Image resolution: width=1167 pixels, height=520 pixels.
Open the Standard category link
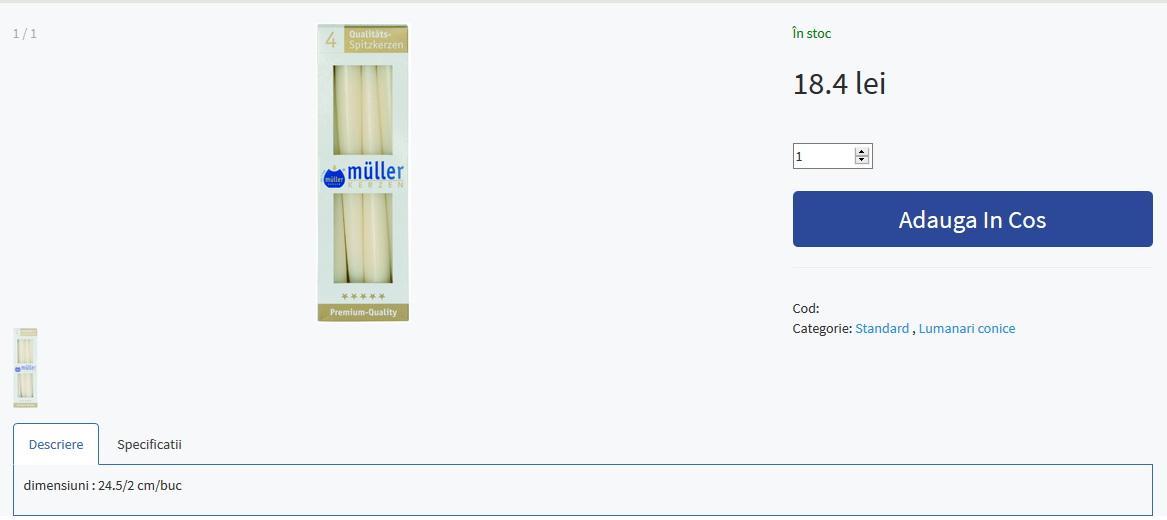point(882,328)
